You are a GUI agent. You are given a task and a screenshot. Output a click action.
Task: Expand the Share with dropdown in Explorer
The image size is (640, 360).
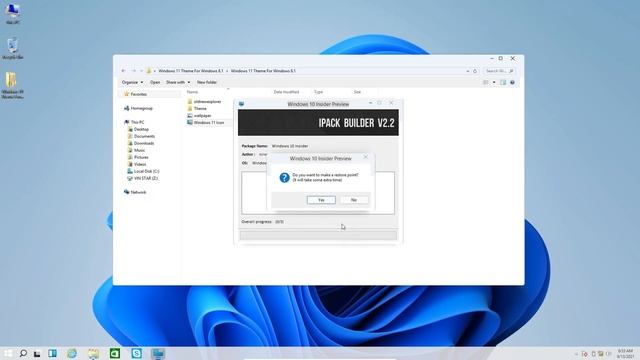(178, 82)
